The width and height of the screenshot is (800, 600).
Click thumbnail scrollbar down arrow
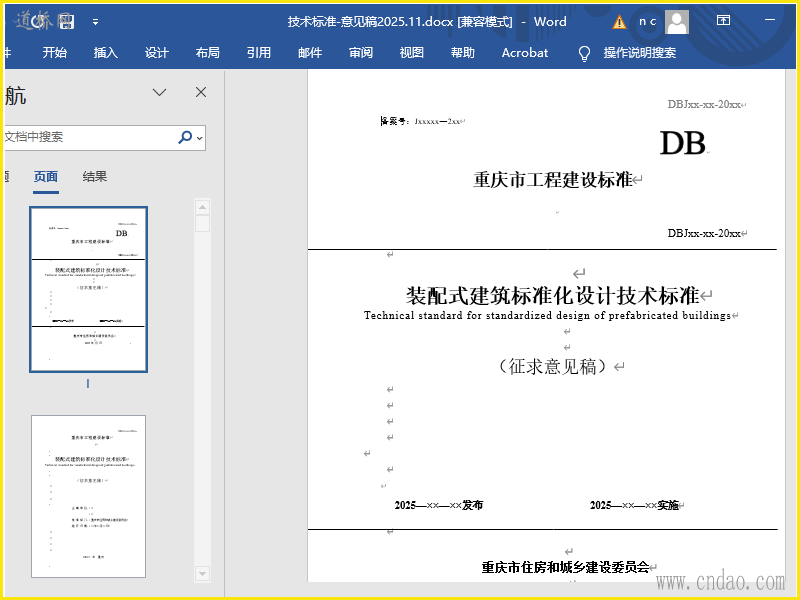pos(203,574)
